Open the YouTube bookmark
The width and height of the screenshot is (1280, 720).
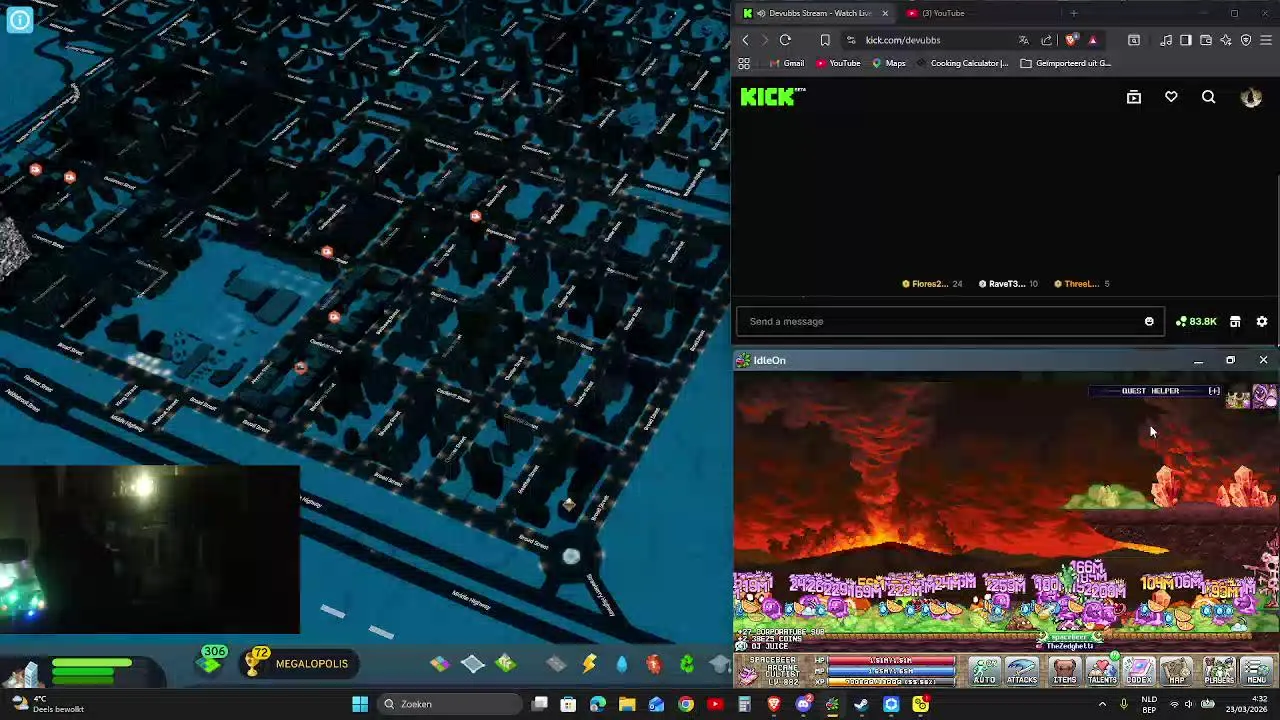[838, 63]
